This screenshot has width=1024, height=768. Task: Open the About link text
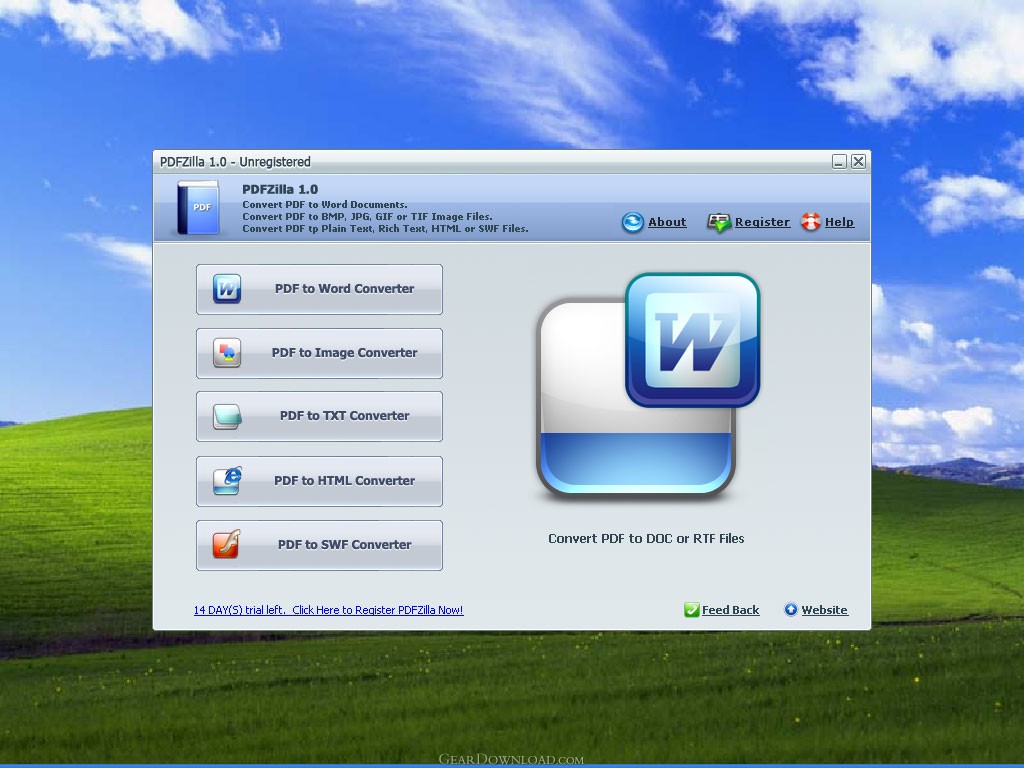tap(667, 222)
